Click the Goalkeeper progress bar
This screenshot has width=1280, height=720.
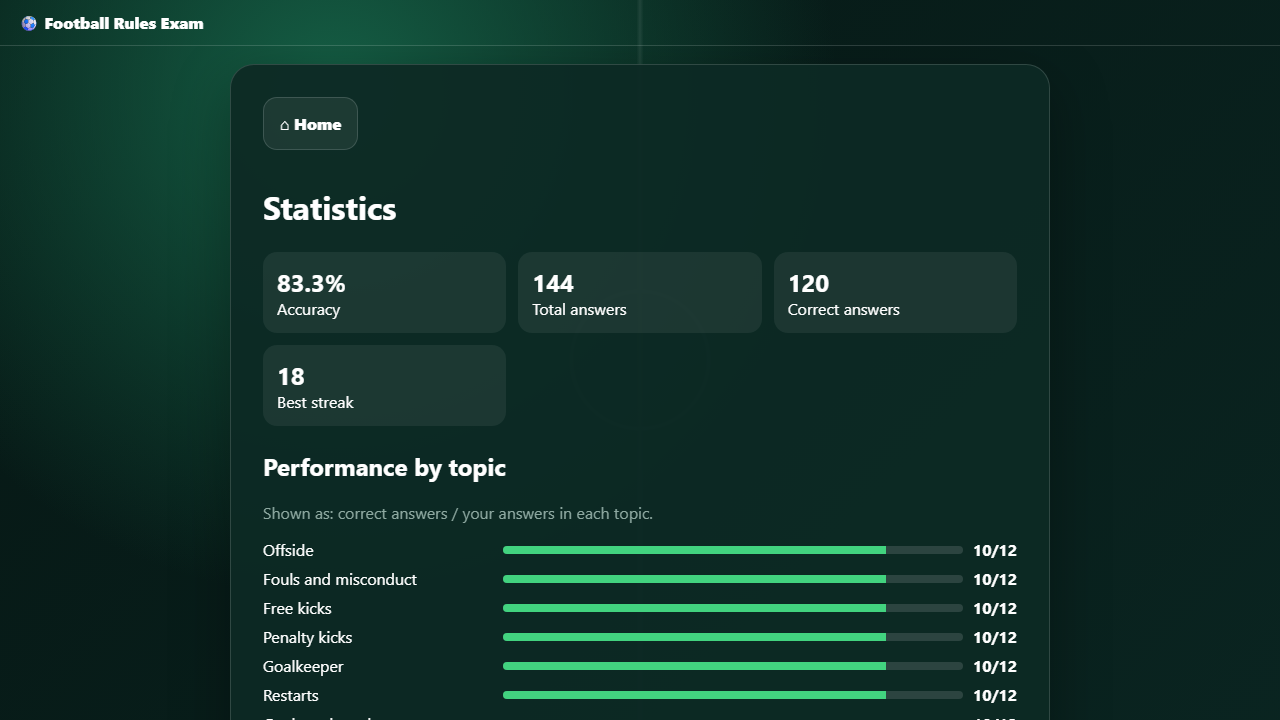733,666
